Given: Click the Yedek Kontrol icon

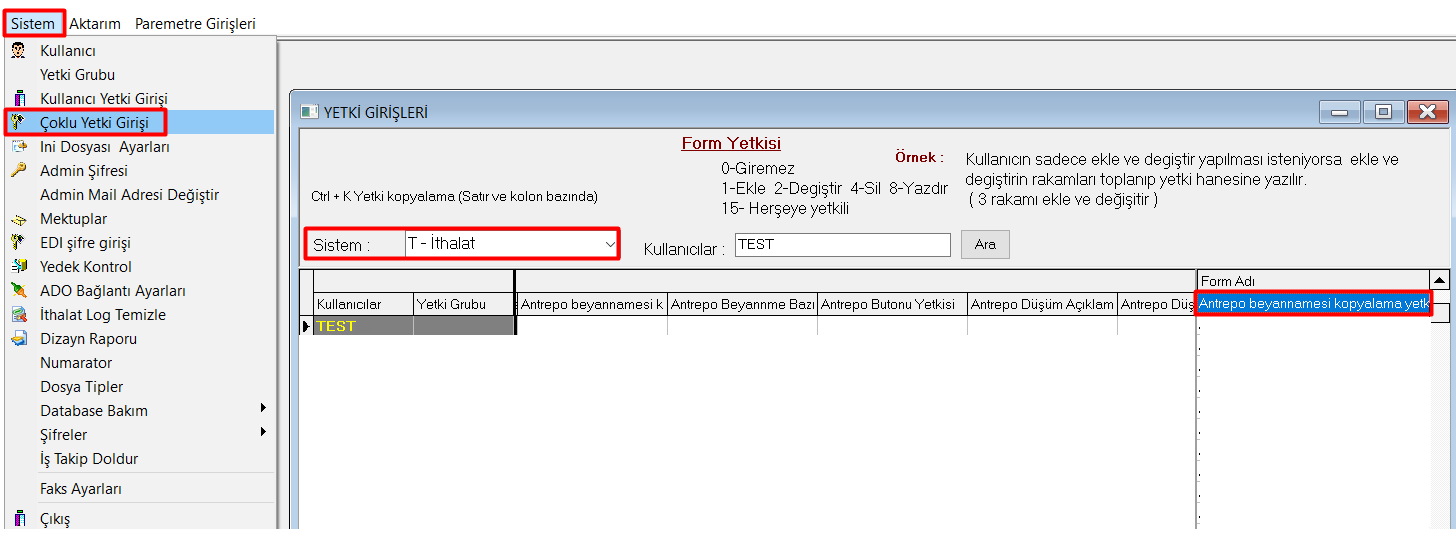Looking at the screenshot, I should click(18, 267).
